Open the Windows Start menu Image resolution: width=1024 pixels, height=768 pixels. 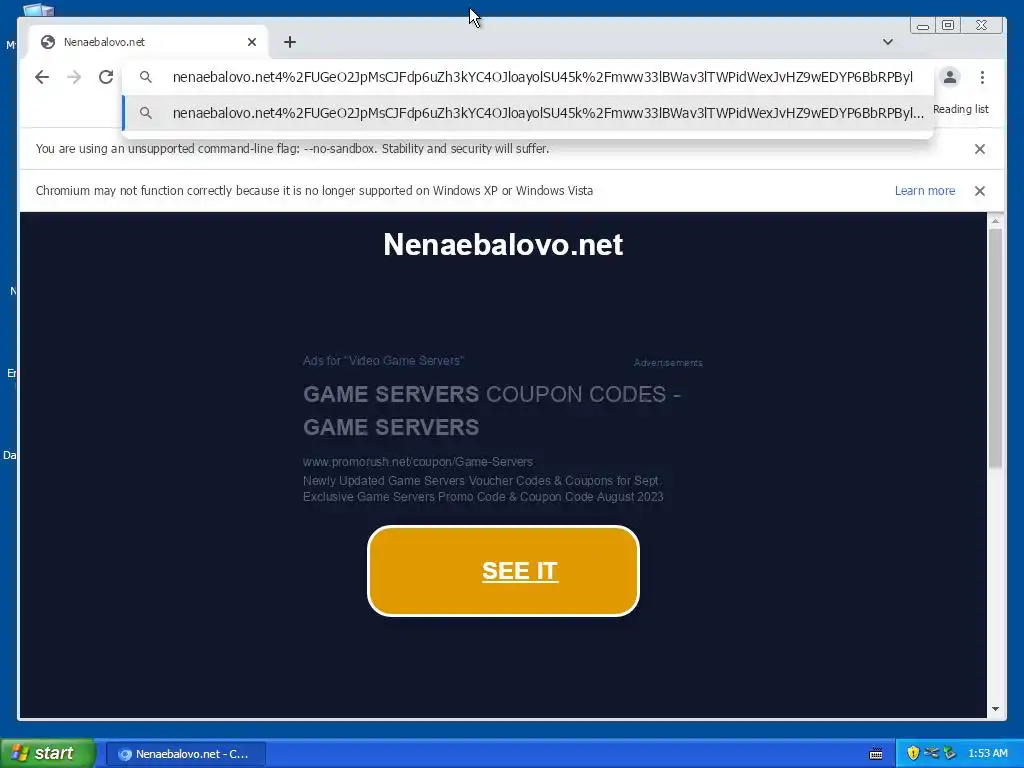click(x=47, y=754)
